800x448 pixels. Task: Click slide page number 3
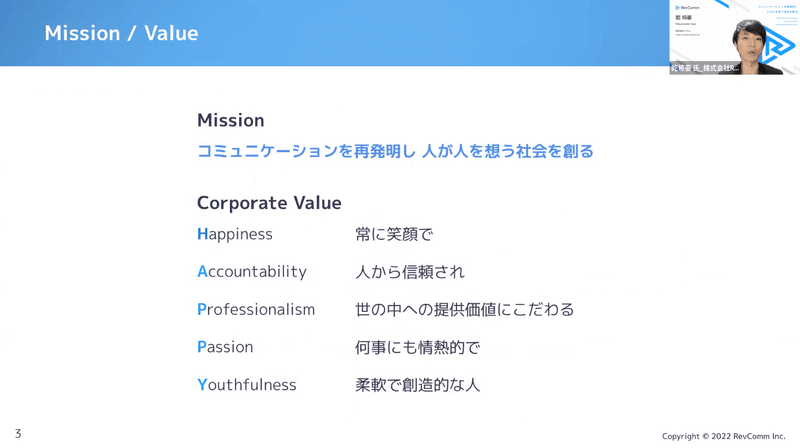coord(18,434)
